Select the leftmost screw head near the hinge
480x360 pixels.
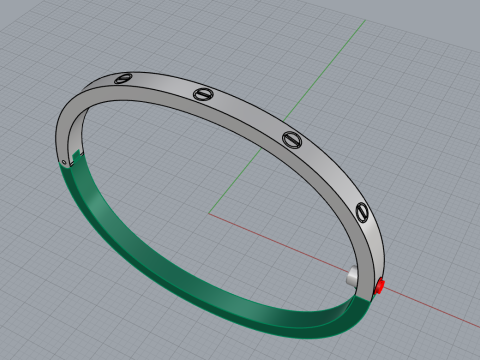(123, 79)
